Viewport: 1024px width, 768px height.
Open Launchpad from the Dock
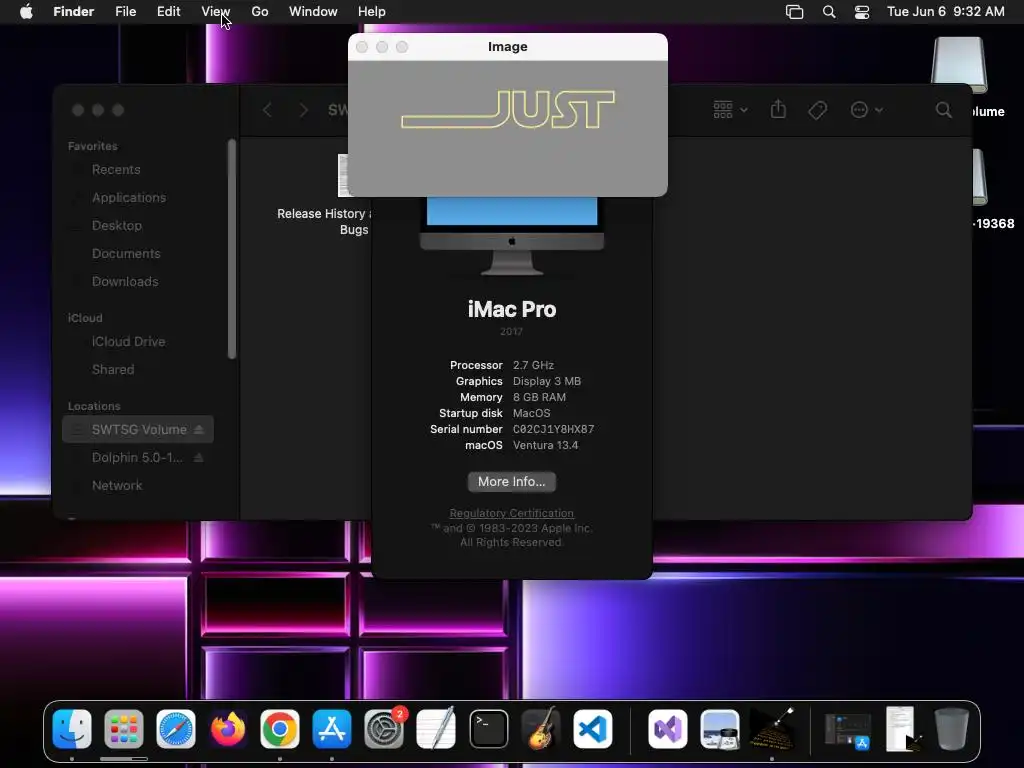(123, 729)
